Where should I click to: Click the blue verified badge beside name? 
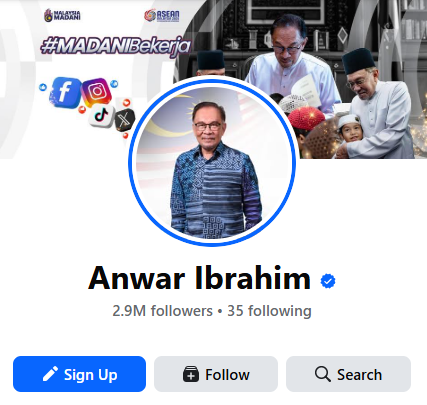click(x=328, y=281)
